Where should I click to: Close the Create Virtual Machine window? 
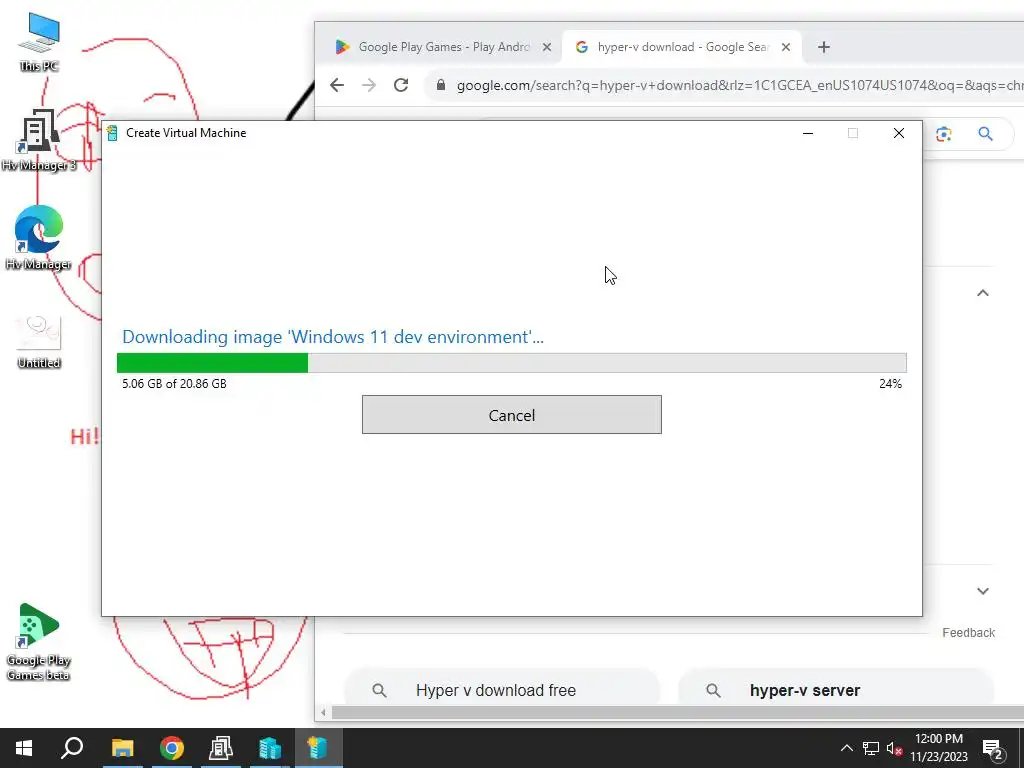(x=899, y=133)
